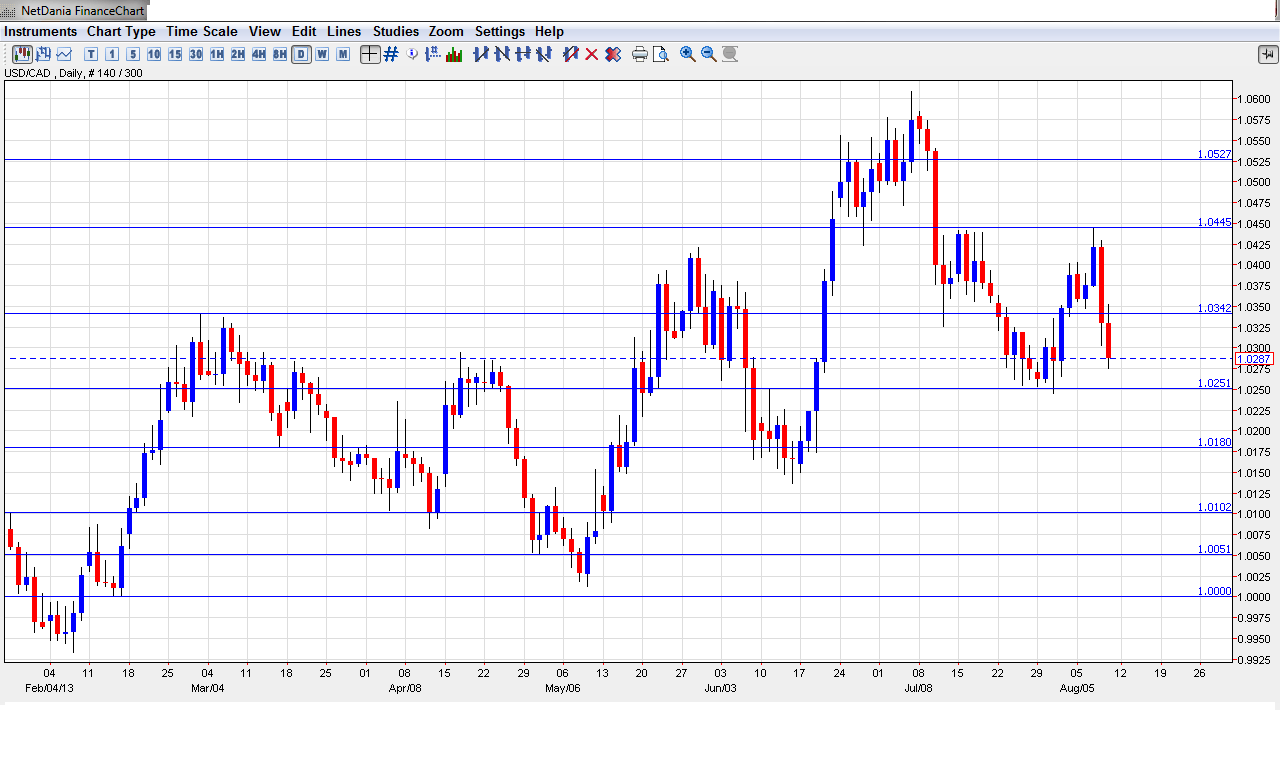Click the delete all lines icon
Image resolution: width=1280 pixels, height=768 pixels.
pyautogui.click(x=613, y=54)
